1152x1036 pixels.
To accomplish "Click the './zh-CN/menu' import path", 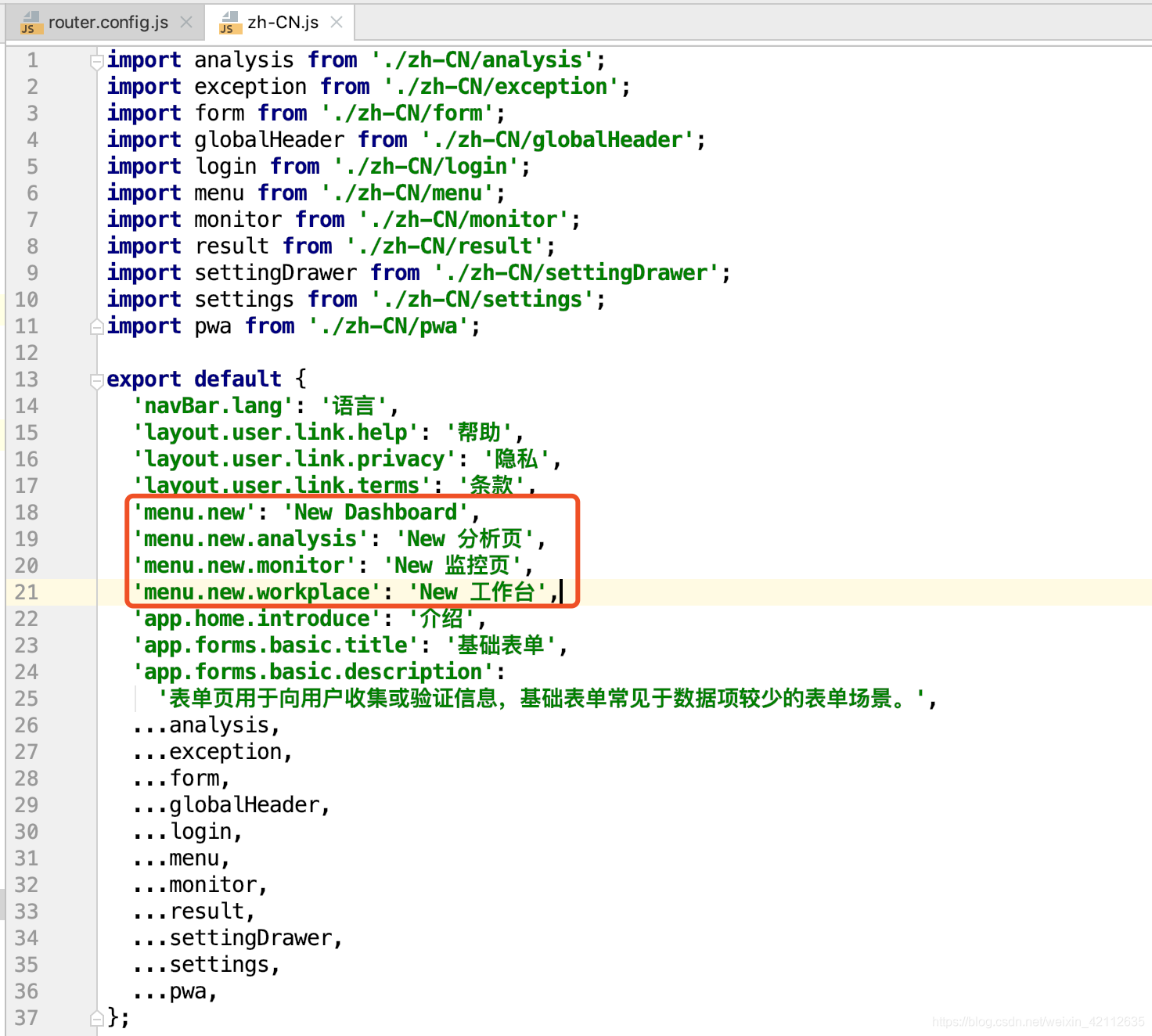I will pyautogui.click(x=407, y=193).
